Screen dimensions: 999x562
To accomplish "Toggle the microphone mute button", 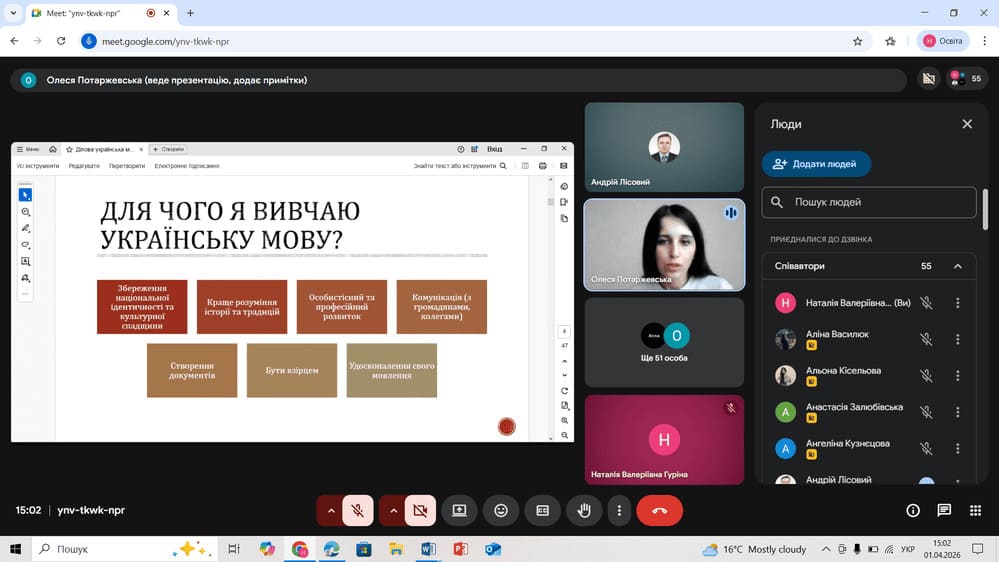I will (357, 510).
